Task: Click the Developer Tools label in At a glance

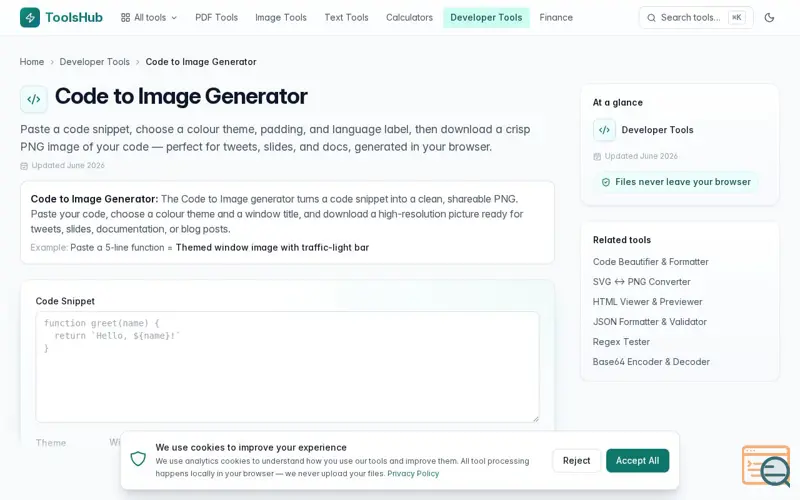Action: pyautogui.click(x=657, y=130)
